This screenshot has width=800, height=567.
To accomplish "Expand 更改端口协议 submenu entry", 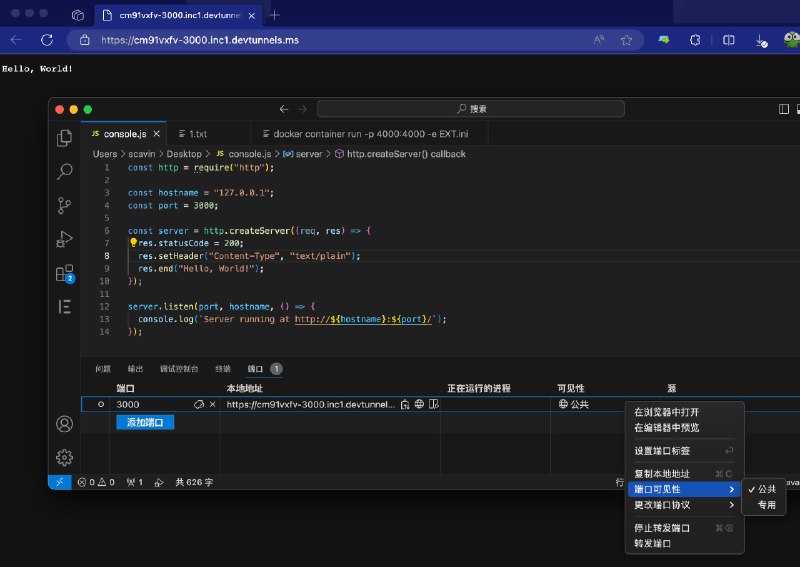I will 684,505.
